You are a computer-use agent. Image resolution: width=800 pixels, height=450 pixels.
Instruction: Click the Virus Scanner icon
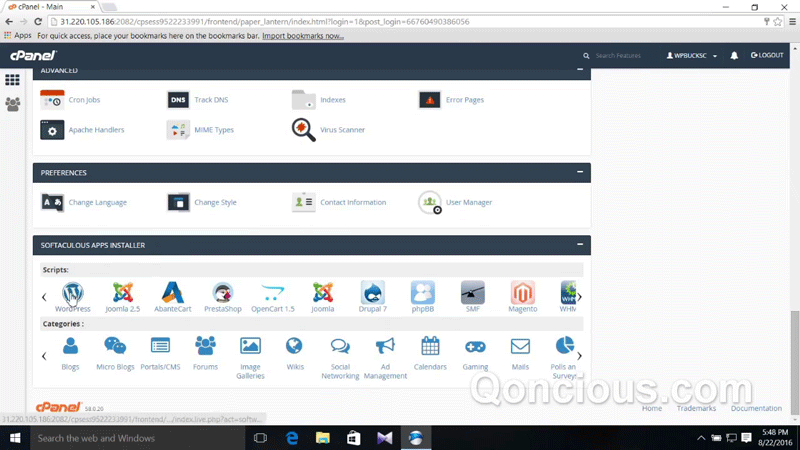click(303, 130)
